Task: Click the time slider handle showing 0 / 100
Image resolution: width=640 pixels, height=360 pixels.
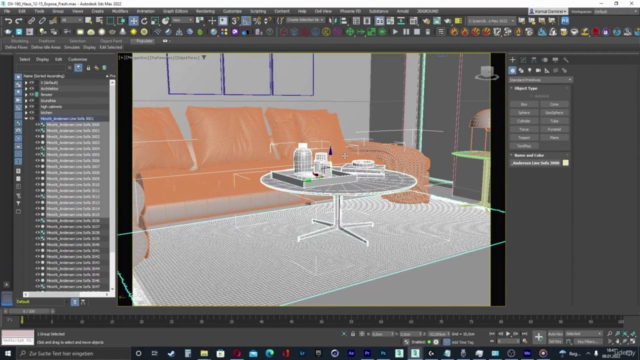Action: click(x=29, y=311)
